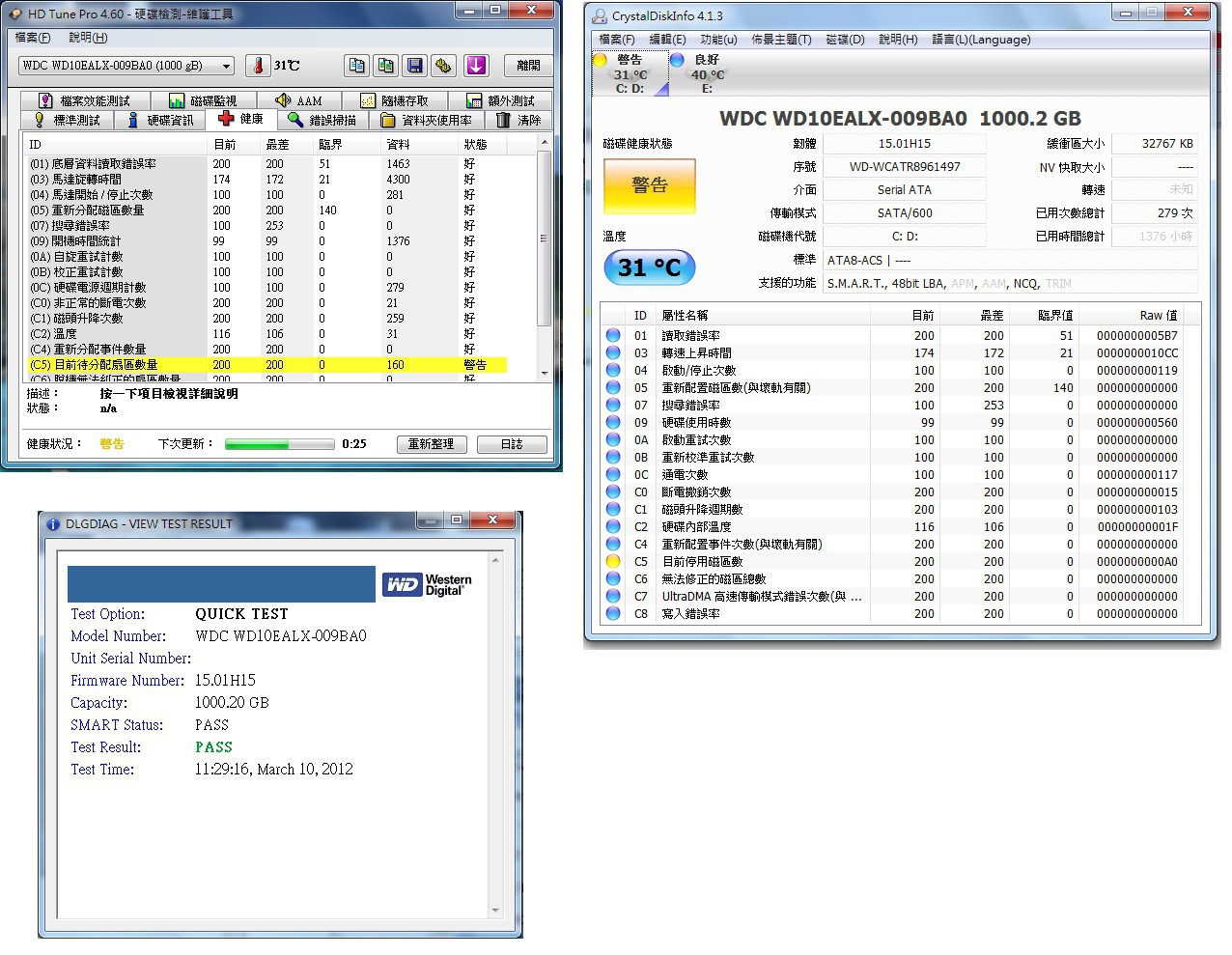Open CrystalDiskInfo 檔案(F) menu
The image size is (1232, 955).
pos(617,40)
